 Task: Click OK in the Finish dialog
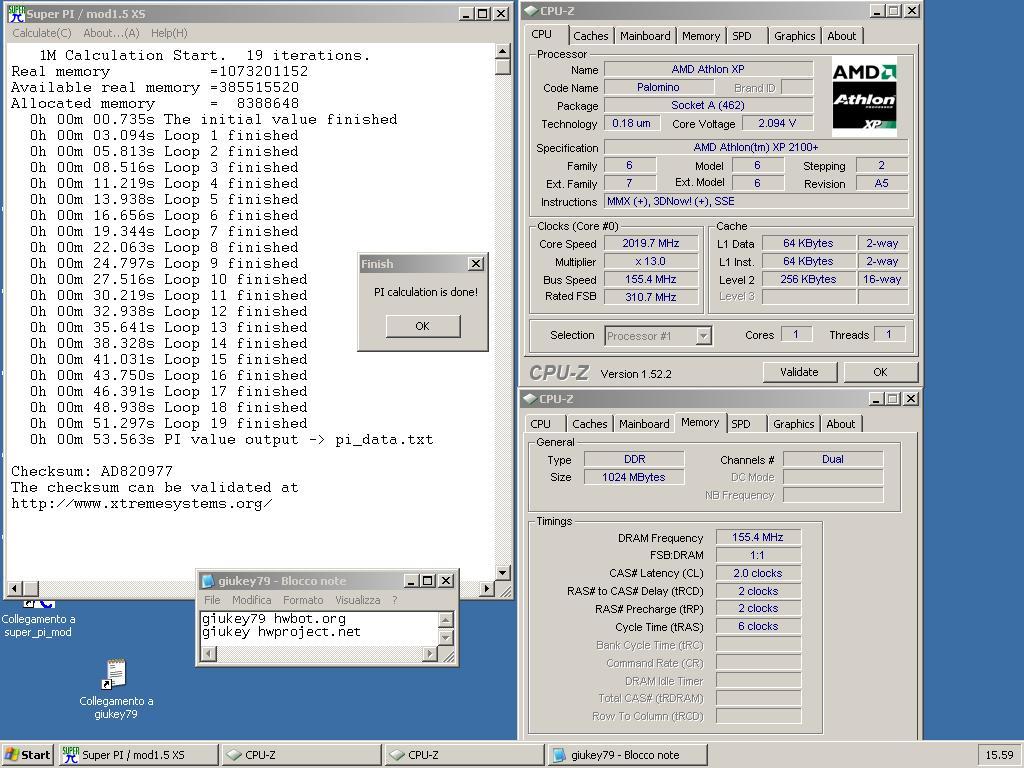pos(423,326)
